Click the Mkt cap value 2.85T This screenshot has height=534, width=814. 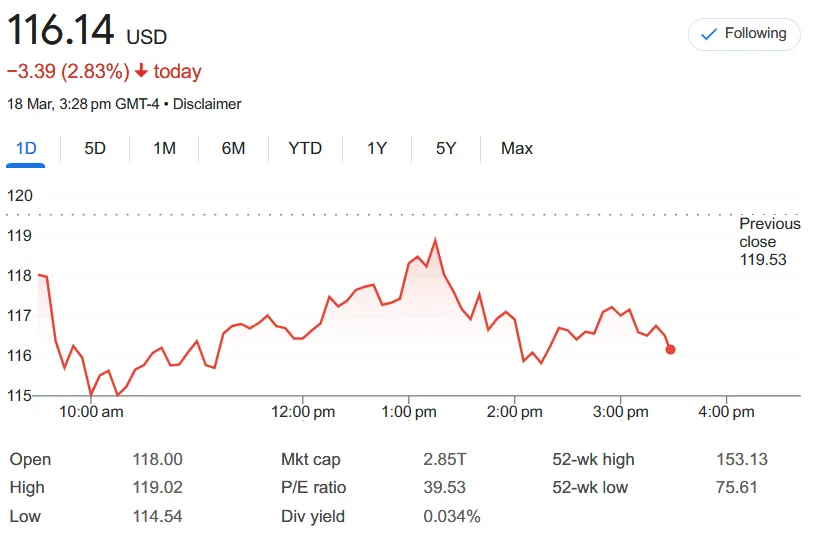444,459
